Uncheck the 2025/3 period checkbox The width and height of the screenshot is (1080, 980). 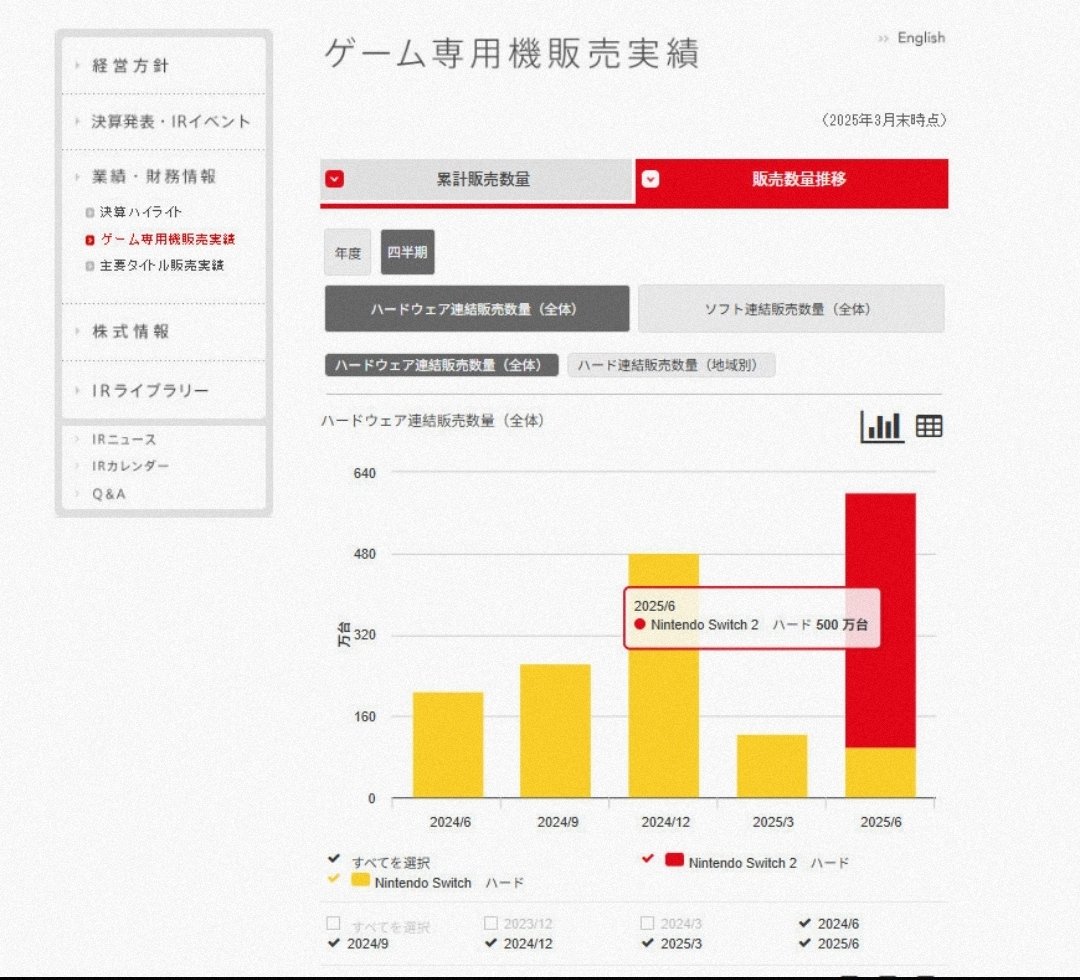point(647,943)
